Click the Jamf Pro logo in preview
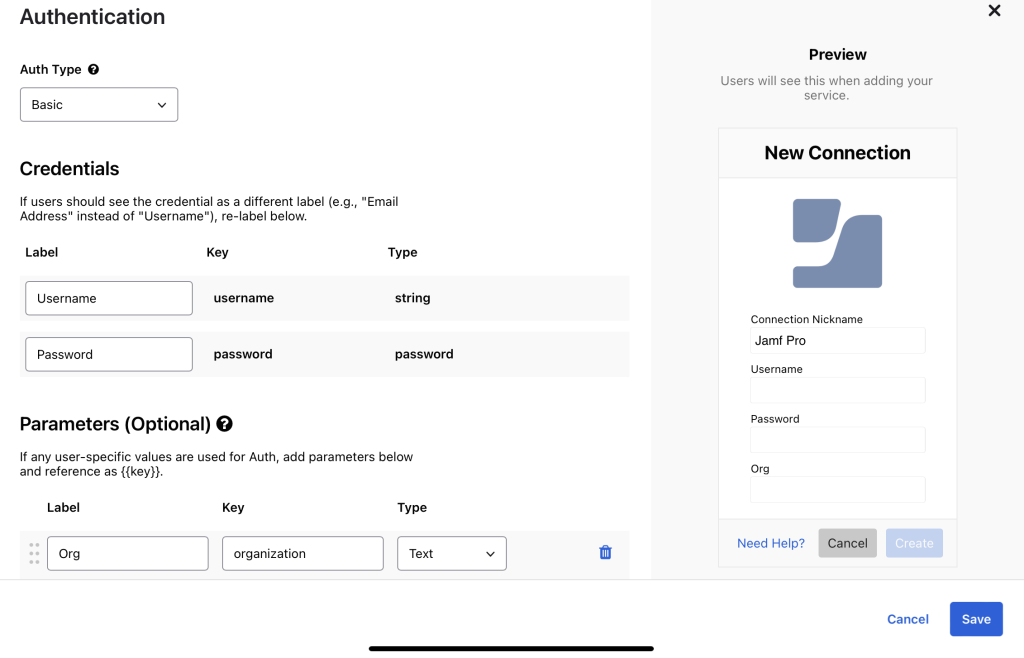1024x658 pixels. point(837,243)
